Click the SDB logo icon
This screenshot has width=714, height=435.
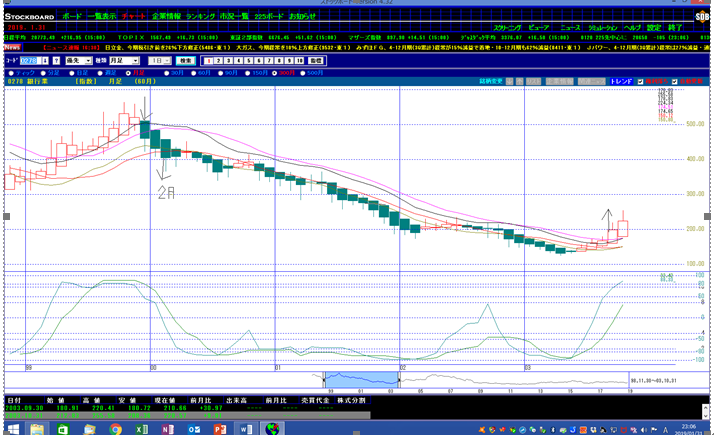(702, 17)
